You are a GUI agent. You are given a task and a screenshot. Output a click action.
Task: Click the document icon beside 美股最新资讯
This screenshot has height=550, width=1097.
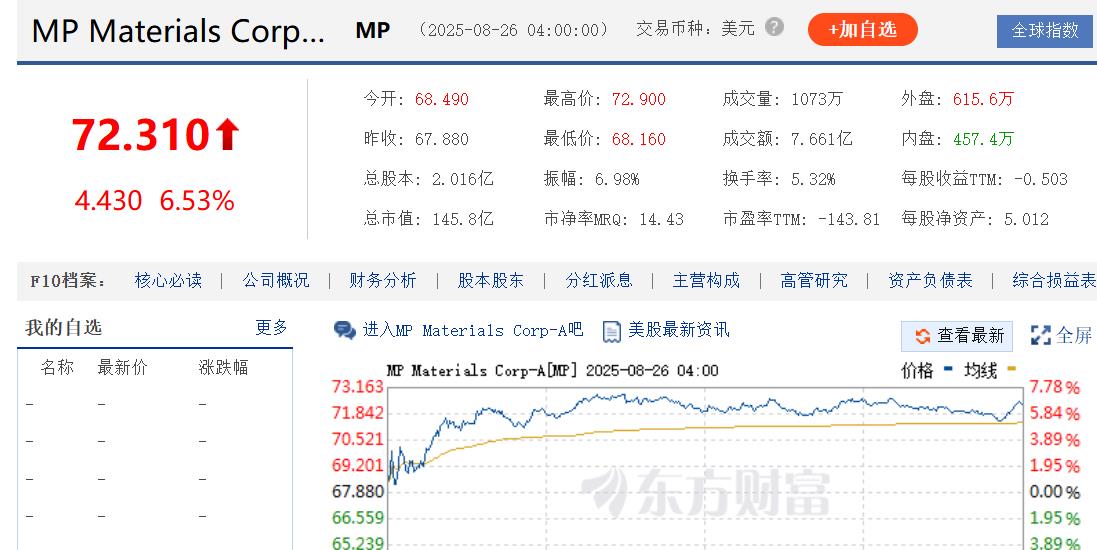[611, 331]
